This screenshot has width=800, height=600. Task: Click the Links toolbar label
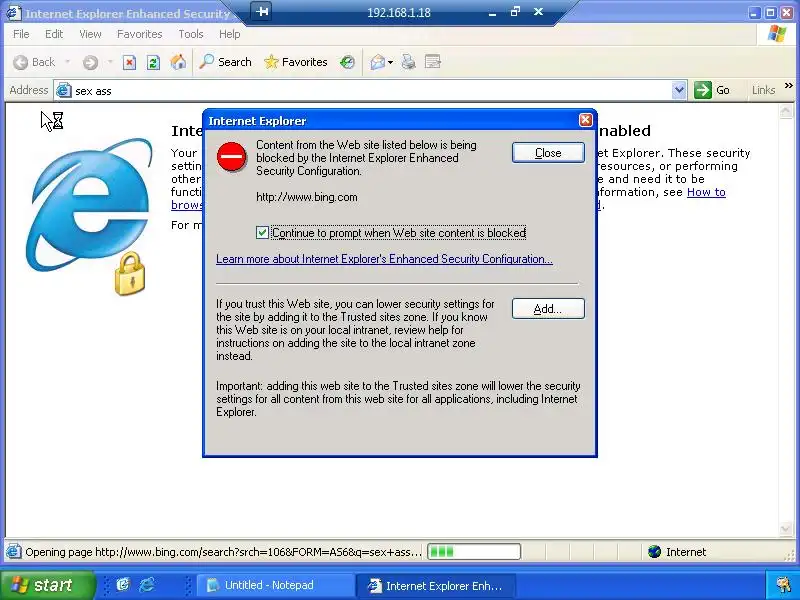coord(763,90)
